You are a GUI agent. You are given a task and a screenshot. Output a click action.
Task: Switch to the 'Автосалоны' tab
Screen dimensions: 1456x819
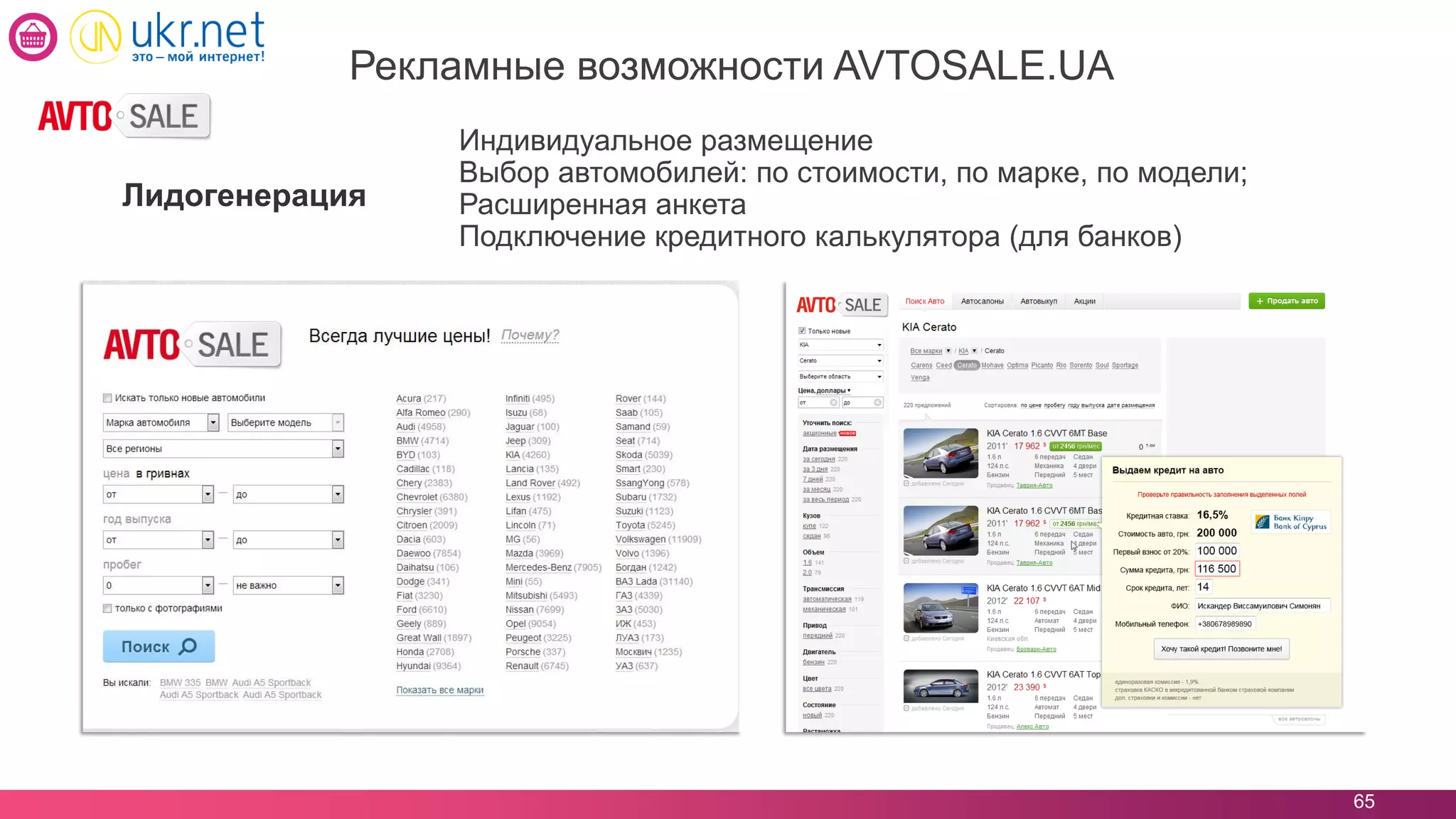982,301
